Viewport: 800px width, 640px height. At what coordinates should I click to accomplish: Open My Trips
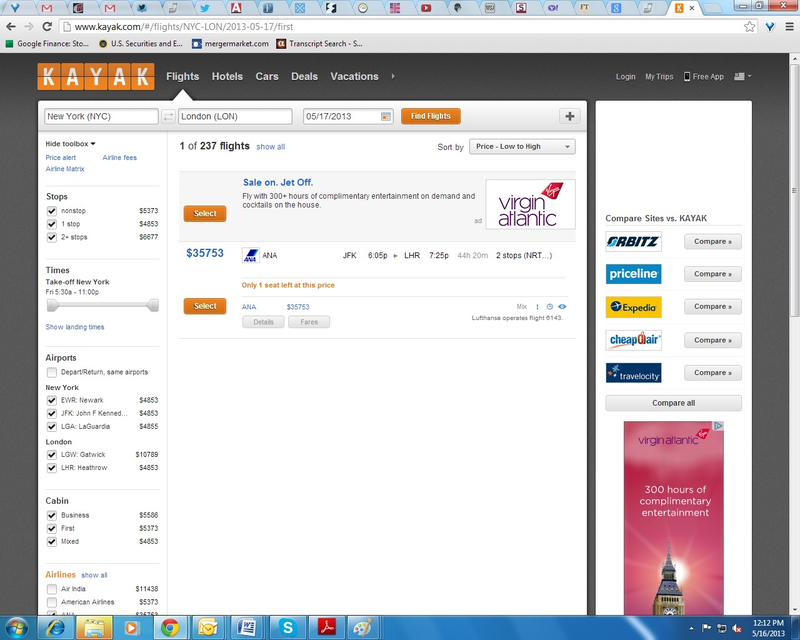pos(659,77)
